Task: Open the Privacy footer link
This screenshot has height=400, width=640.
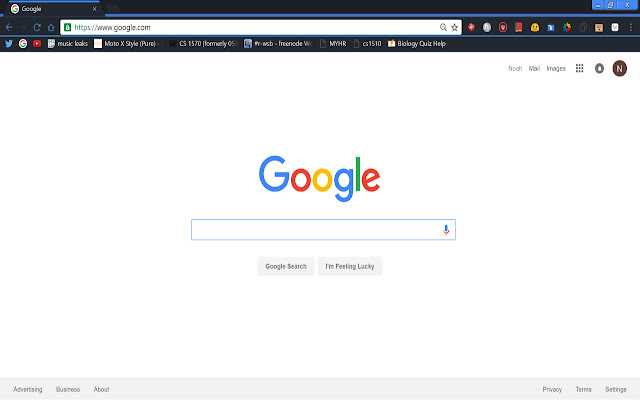Action: click(x=552, y=389)
